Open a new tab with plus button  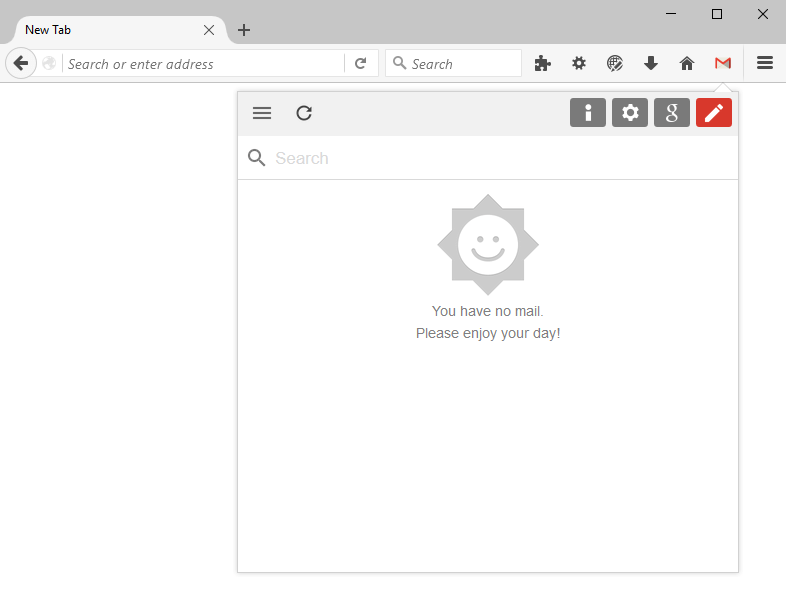coord(244,30)
